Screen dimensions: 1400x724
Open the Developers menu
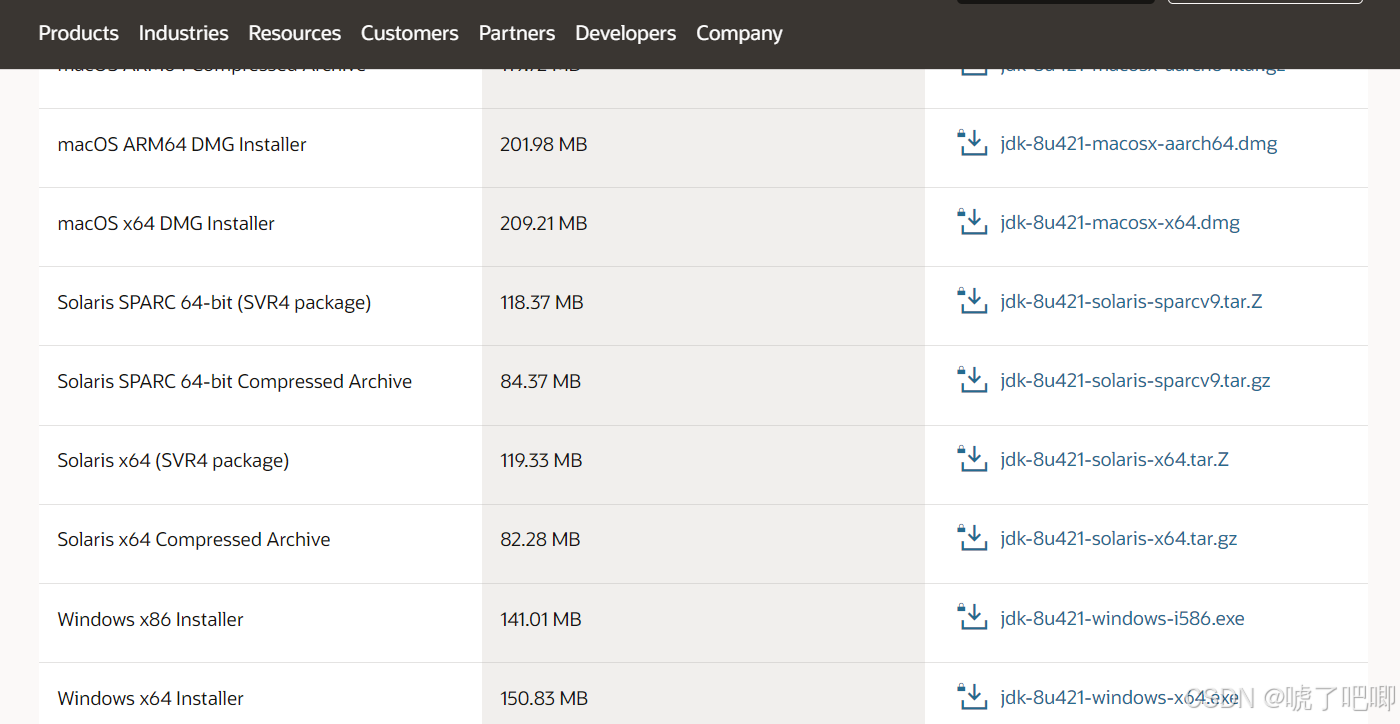pyautogui.click(x=625, y=33)
